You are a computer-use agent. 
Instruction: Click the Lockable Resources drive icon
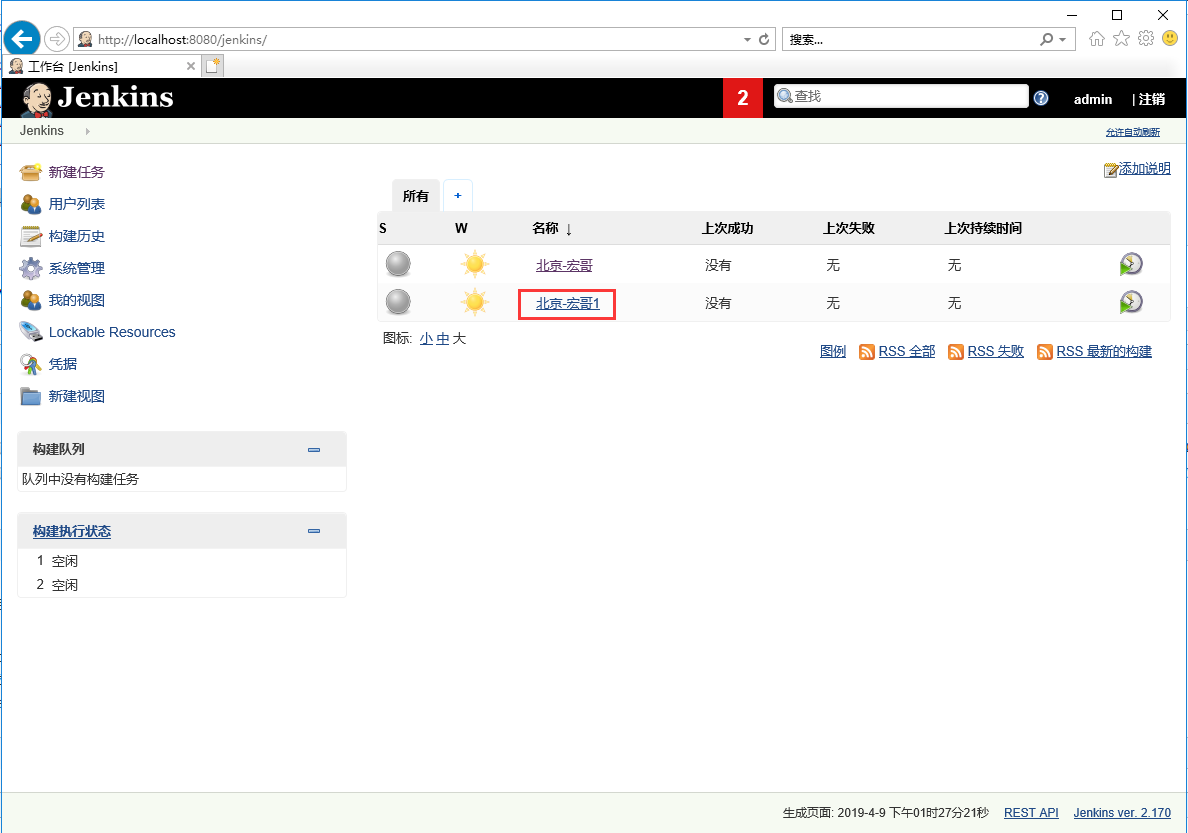[x=31, y=332]
